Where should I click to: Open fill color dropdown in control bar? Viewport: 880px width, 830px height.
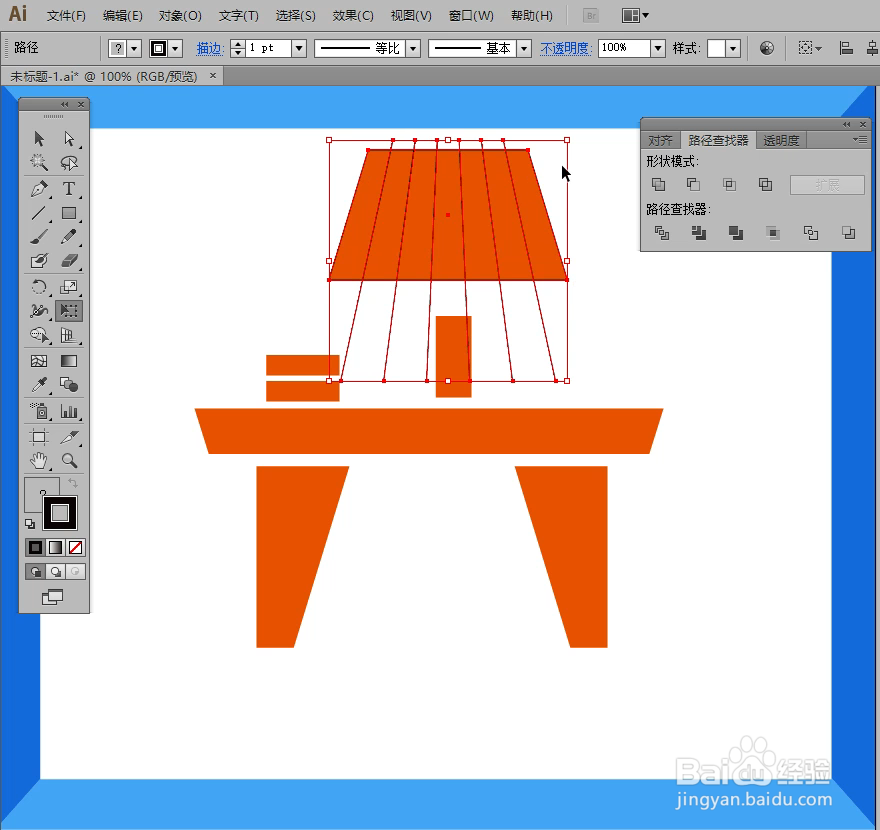click(x=134, y=48)
